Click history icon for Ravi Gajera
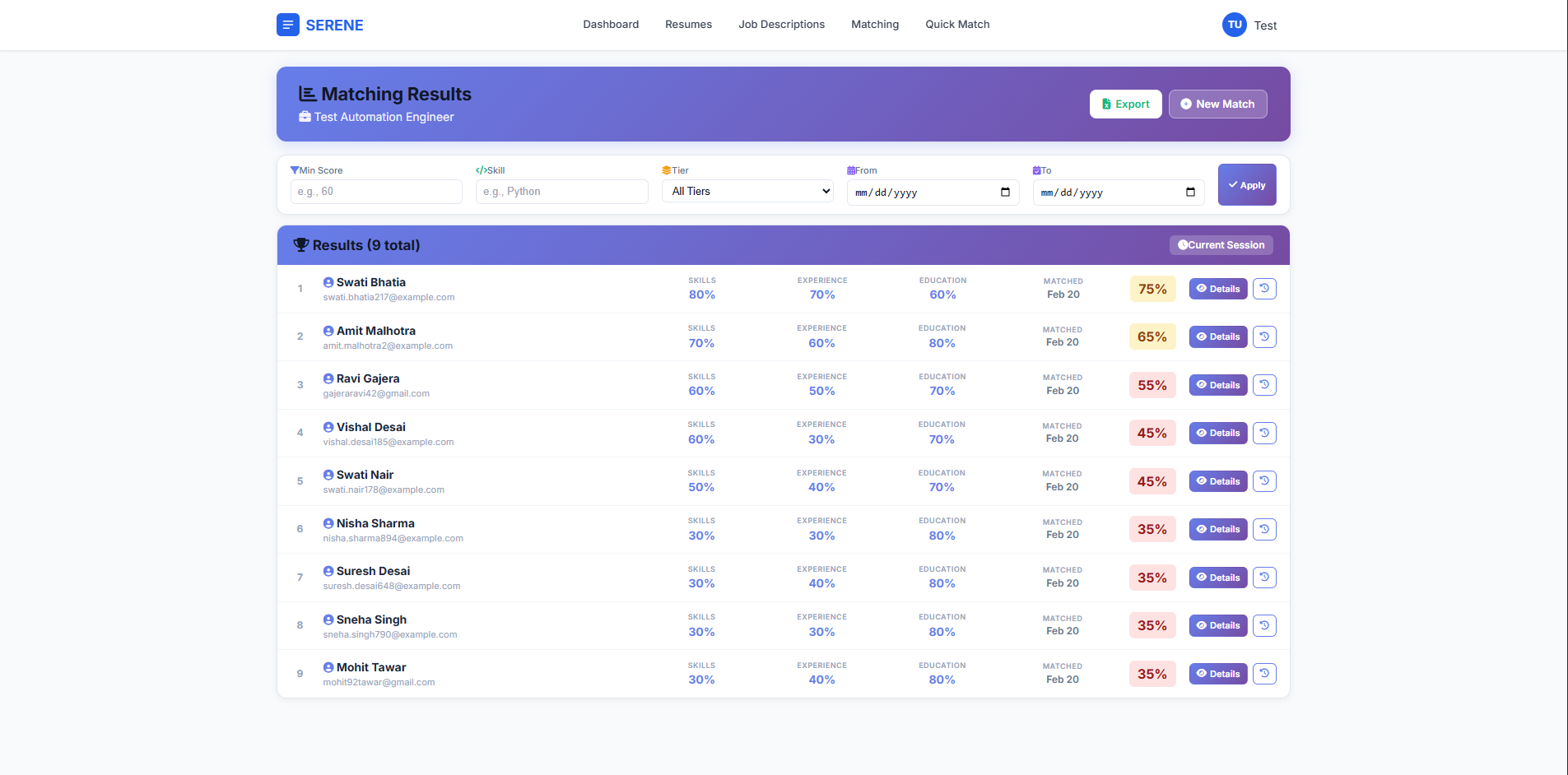This screenshot has height=775, width=1568. coord(1264,385)
